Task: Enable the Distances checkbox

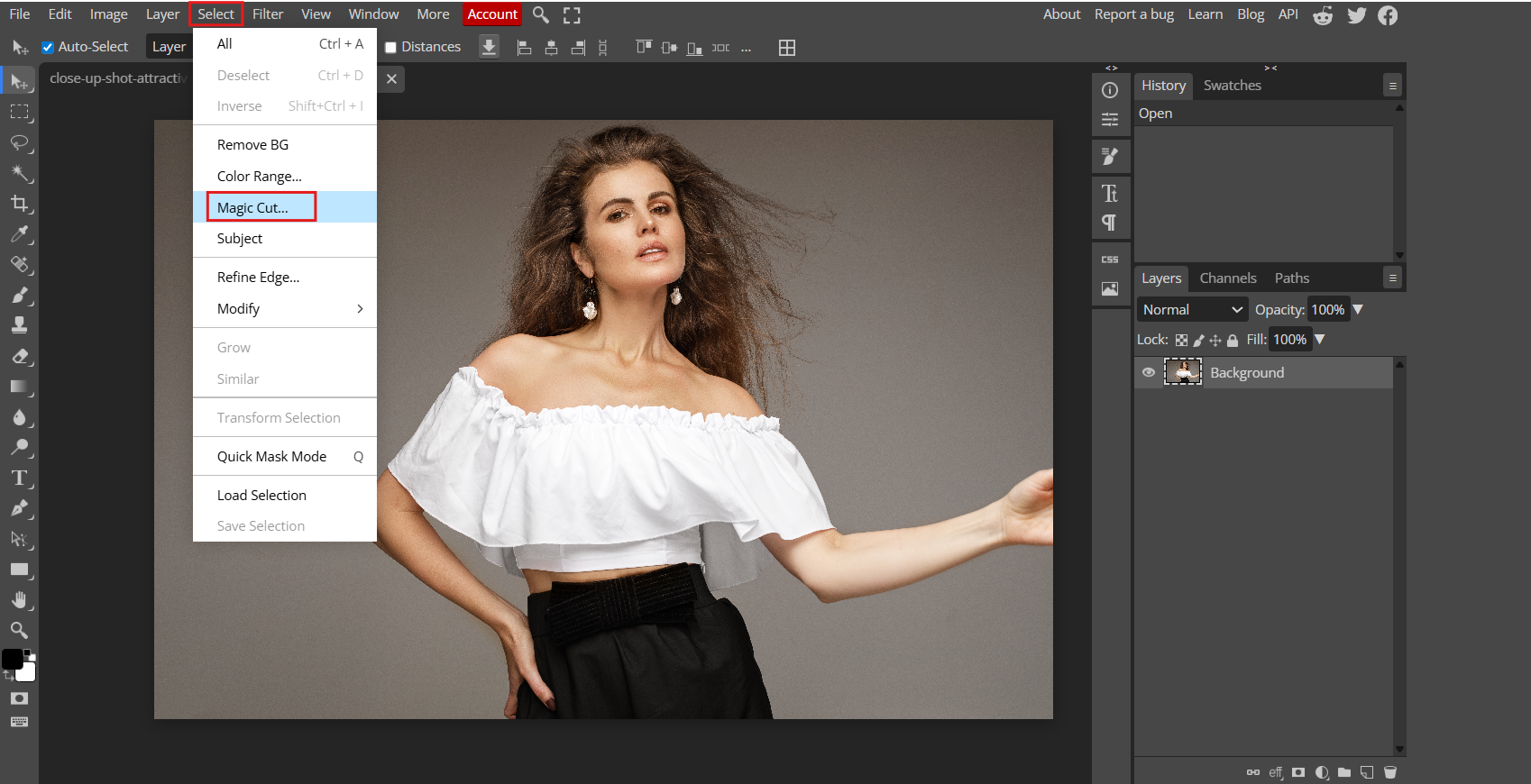Action: pos(391,47)
